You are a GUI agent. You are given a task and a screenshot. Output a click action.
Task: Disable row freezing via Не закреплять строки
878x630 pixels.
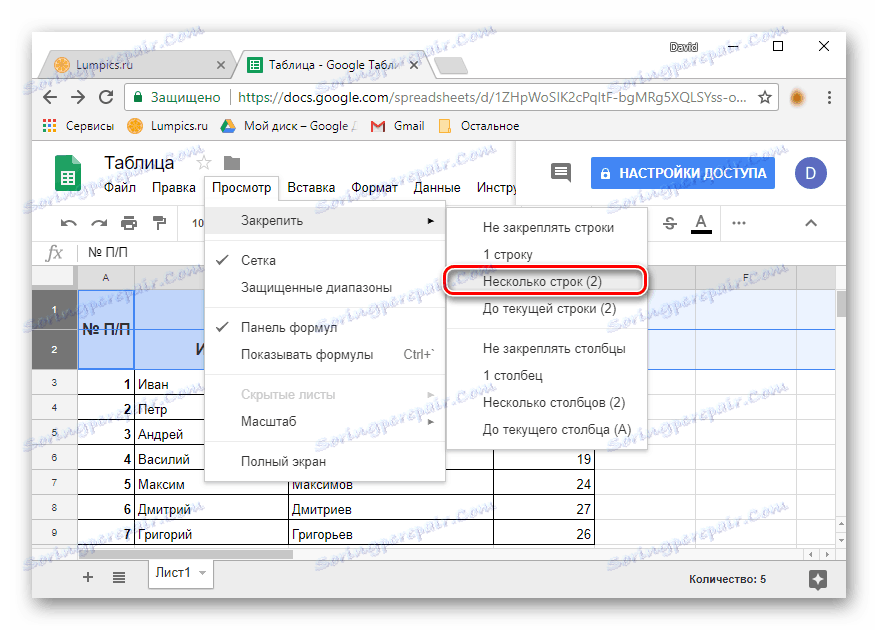(x=546, y=228)
